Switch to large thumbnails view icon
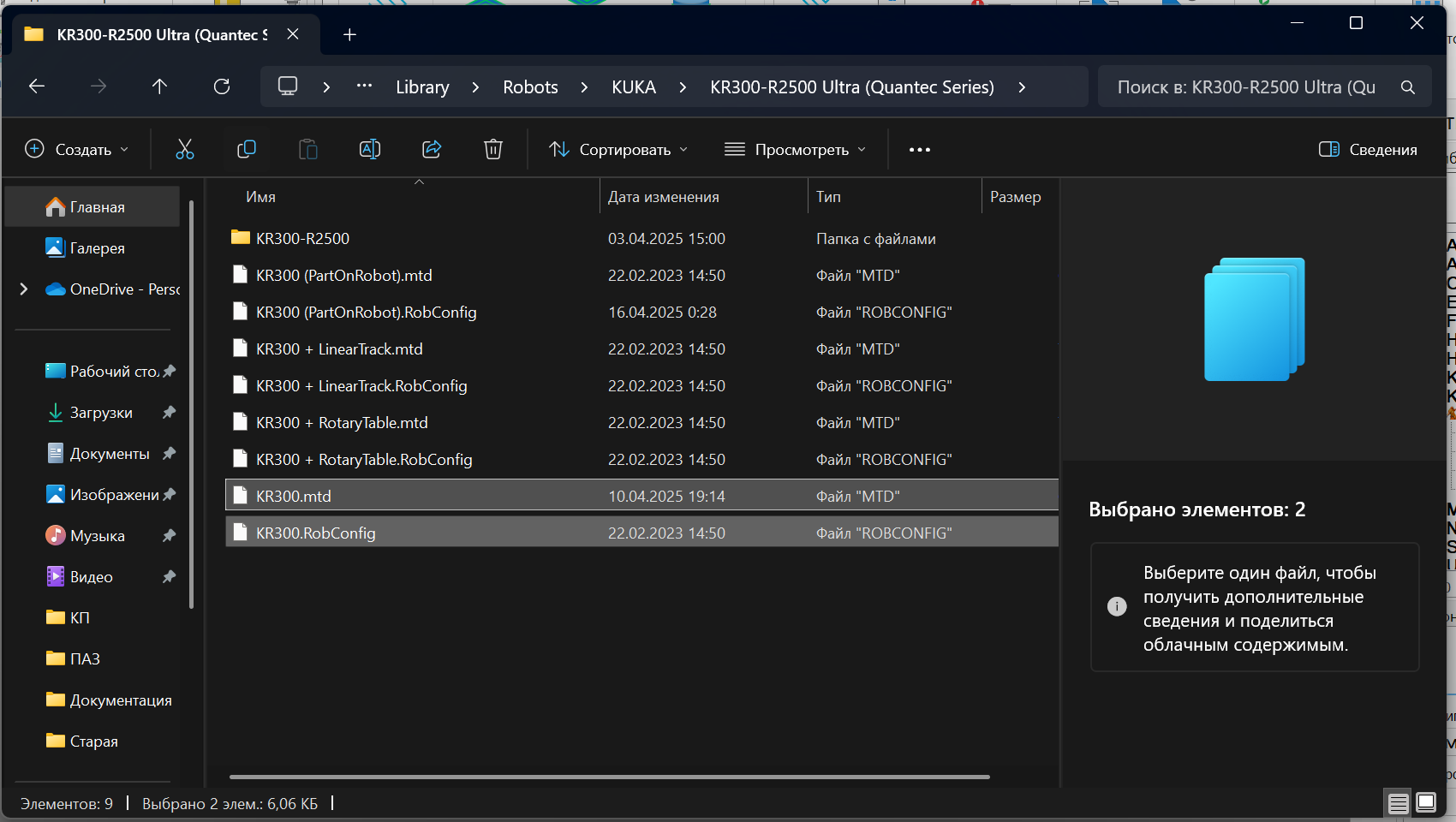 [1426, 803]
